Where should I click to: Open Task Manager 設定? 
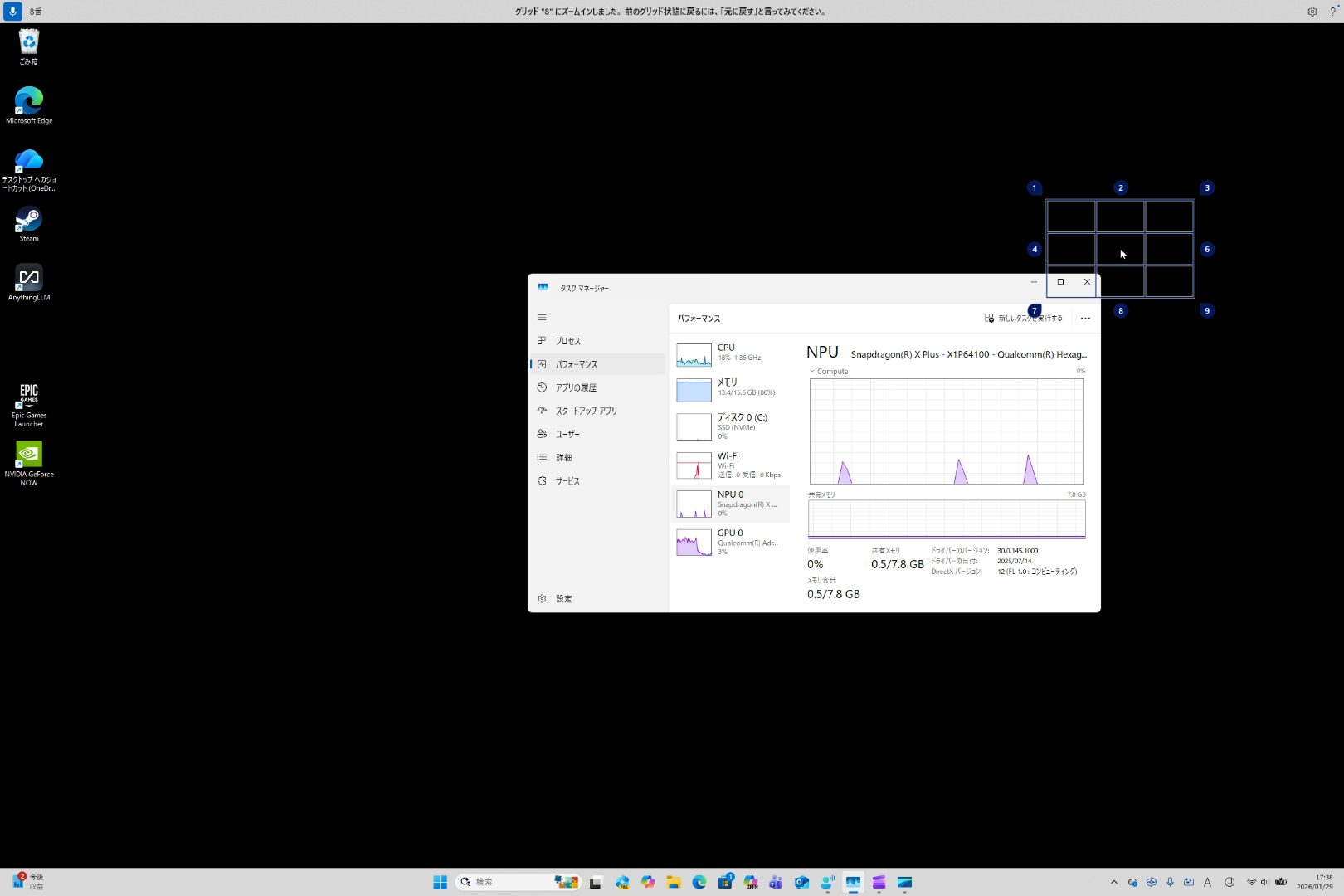(x=597, y=598)
